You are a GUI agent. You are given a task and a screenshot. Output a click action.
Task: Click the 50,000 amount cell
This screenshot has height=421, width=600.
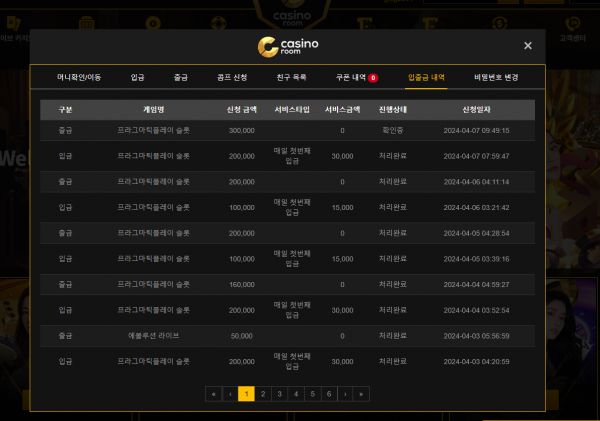tap(241, 336)
